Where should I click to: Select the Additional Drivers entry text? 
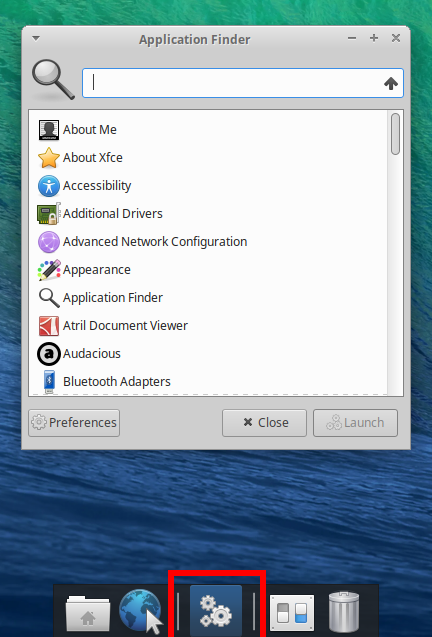113,214
